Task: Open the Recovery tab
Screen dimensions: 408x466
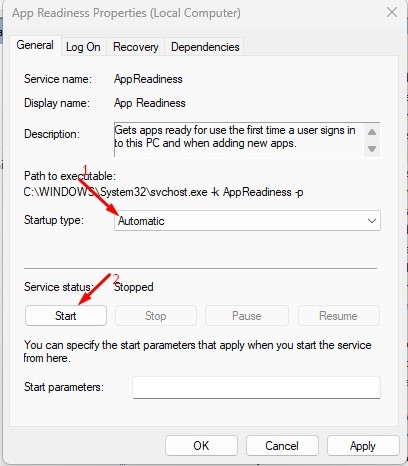Action: 136,47
